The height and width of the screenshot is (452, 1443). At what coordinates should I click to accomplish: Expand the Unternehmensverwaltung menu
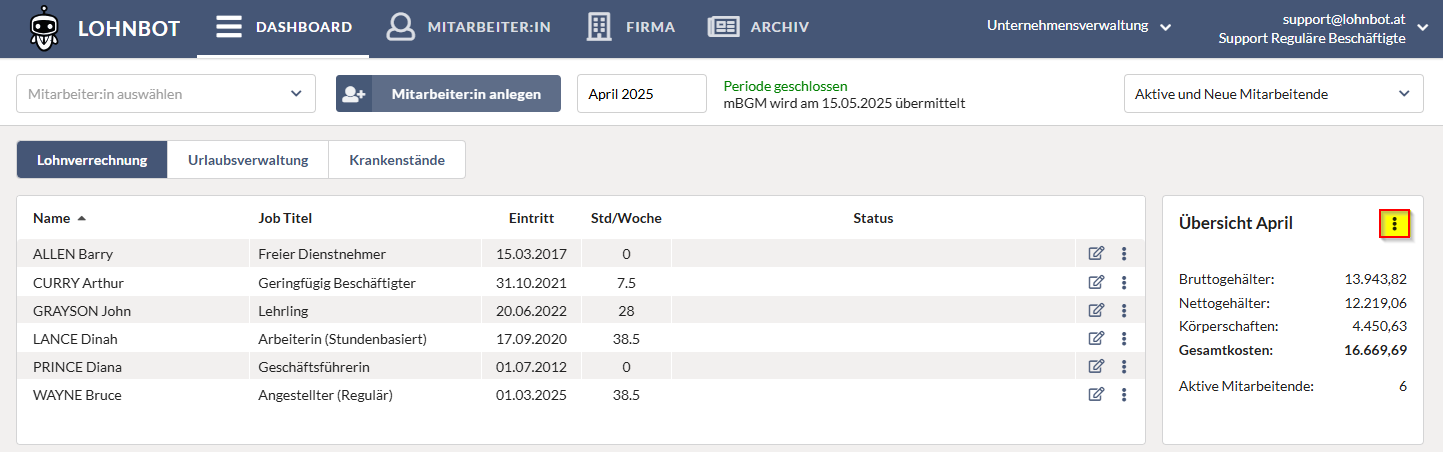[1079, 27]
